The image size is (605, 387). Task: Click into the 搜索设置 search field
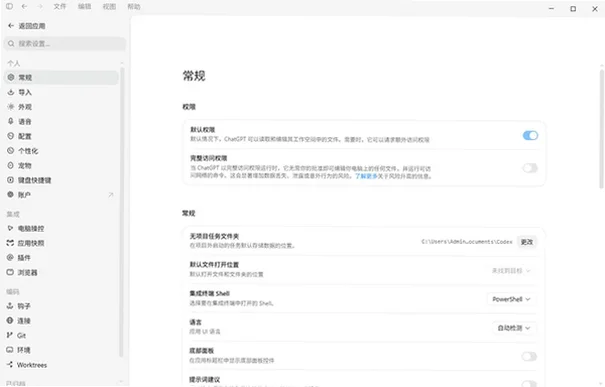pyautogui.click(x=65, y=44)
